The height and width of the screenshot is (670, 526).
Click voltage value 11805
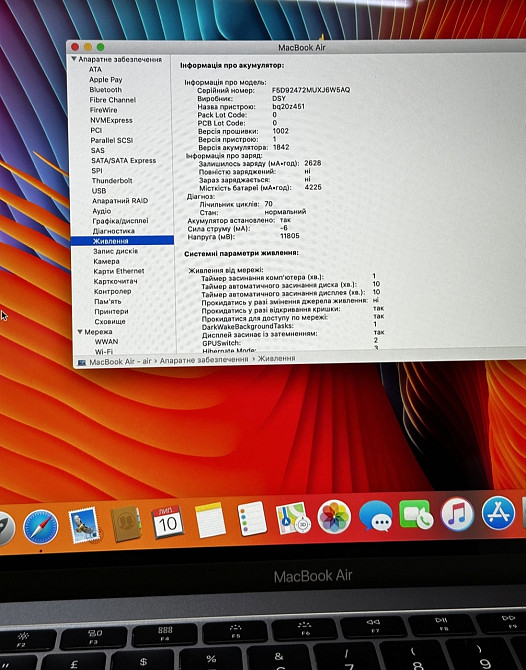click(x=290, y=236)
